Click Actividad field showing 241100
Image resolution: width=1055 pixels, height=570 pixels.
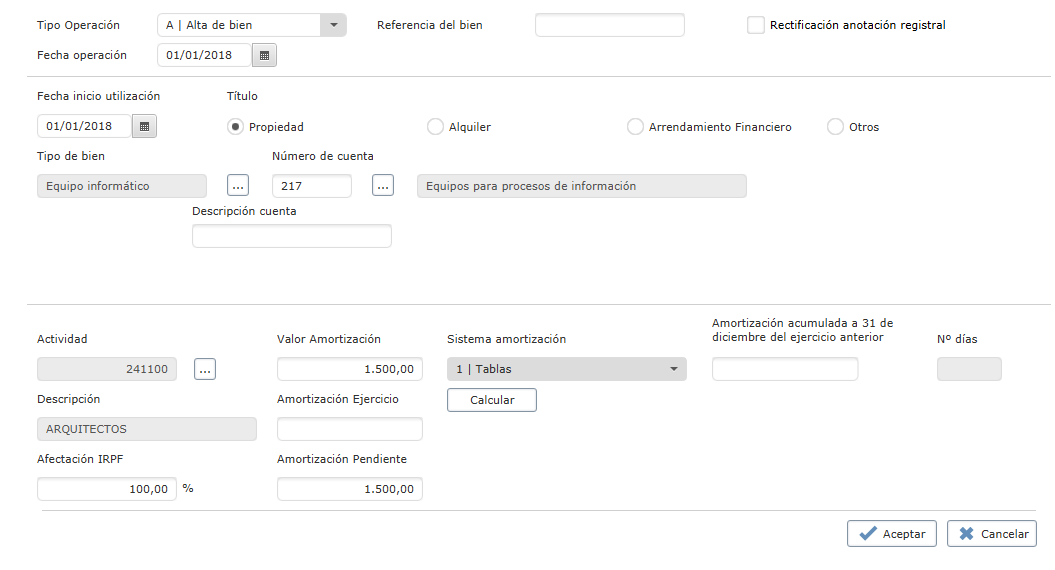[107, 369]
